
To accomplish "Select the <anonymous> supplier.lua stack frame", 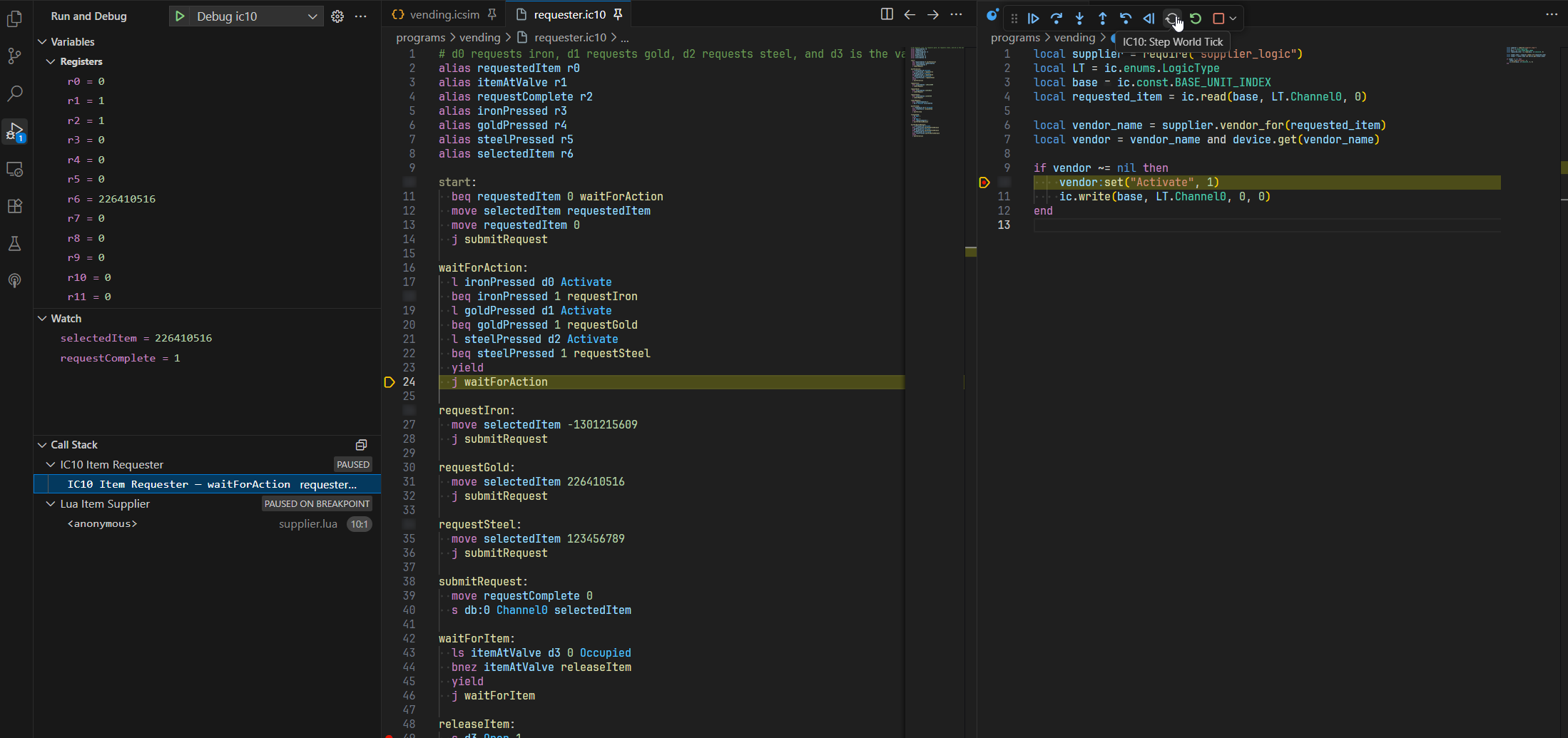I will click(207, 524).
